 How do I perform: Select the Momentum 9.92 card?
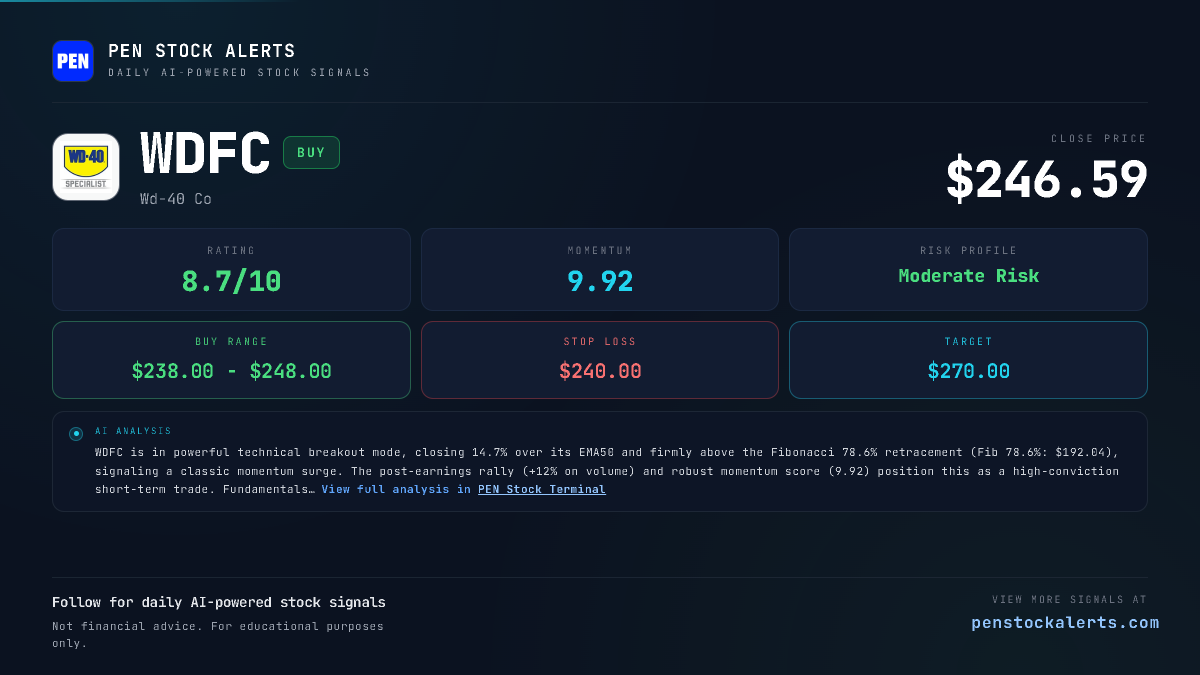600,269
